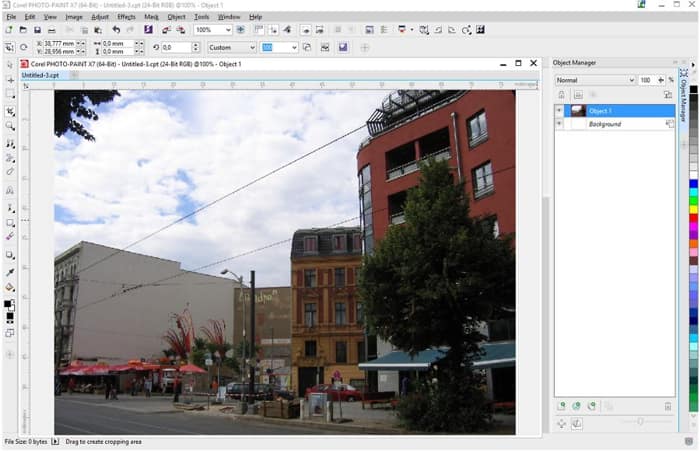Click the Undo arrow in the toolbar

point(116,30)
